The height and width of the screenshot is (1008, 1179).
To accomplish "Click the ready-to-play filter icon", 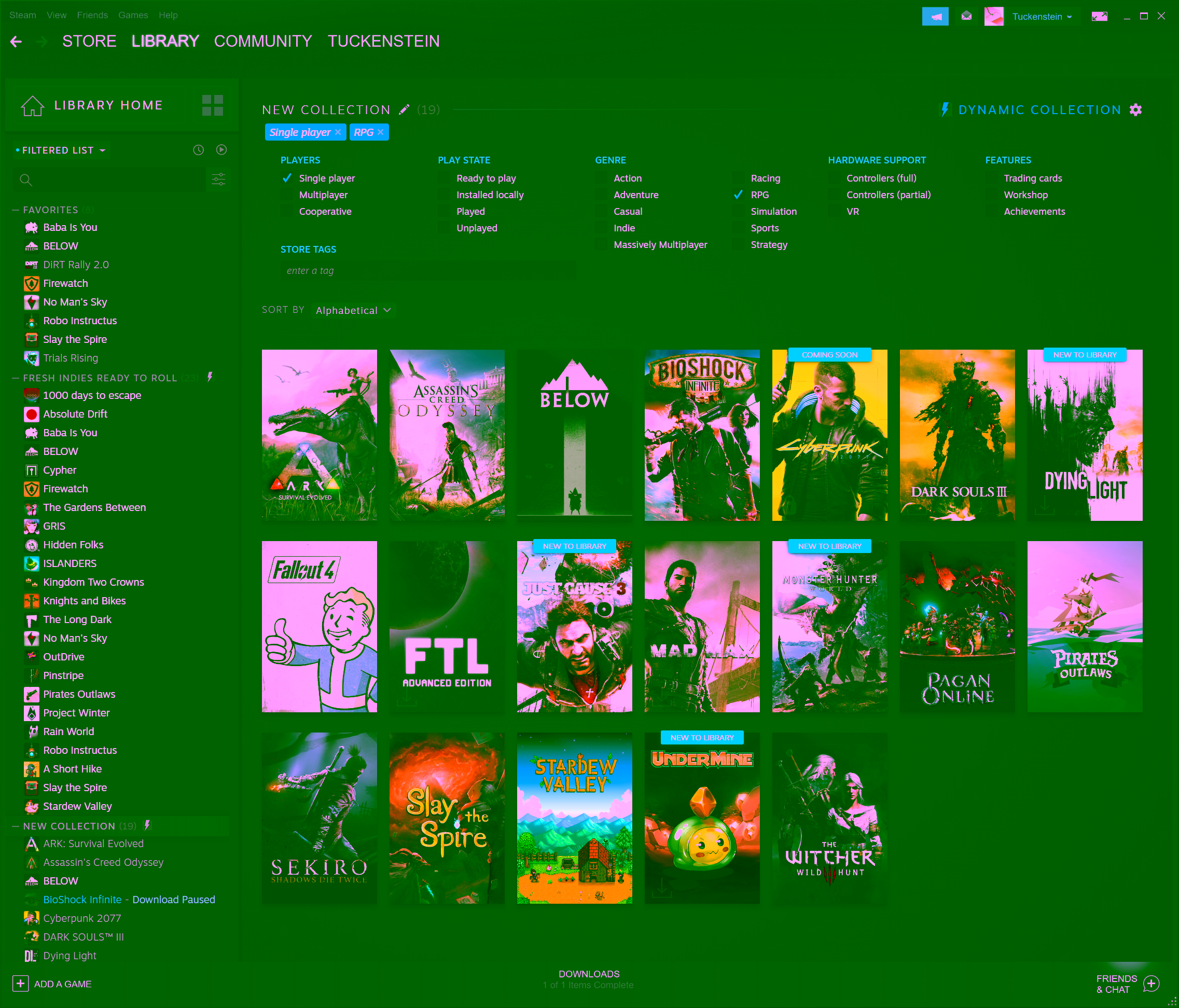I will click(221, 150).
